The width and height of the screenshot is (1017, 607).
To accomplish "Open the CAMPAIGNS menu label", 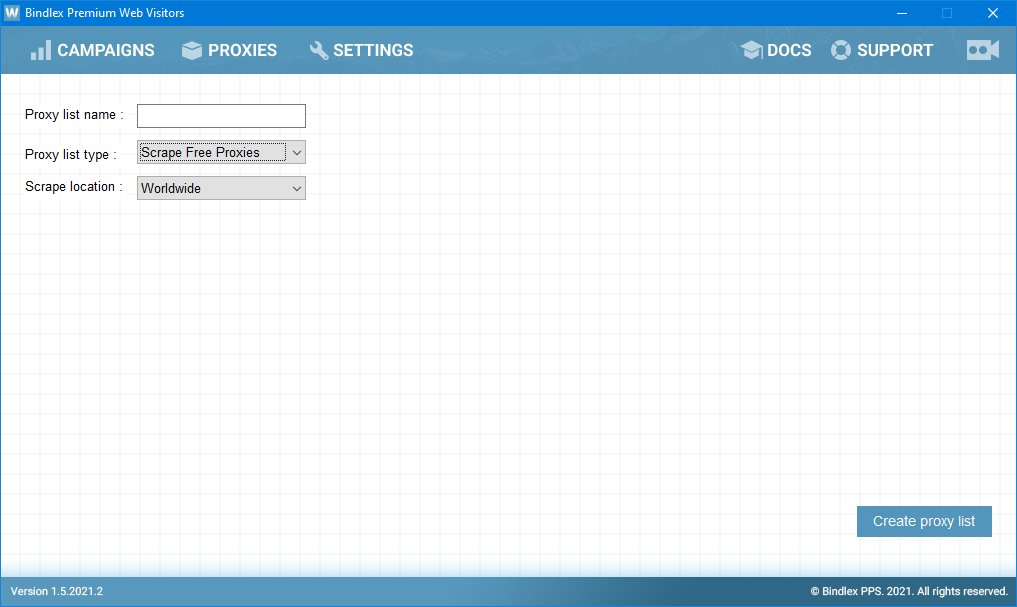I will pos(106,50).
